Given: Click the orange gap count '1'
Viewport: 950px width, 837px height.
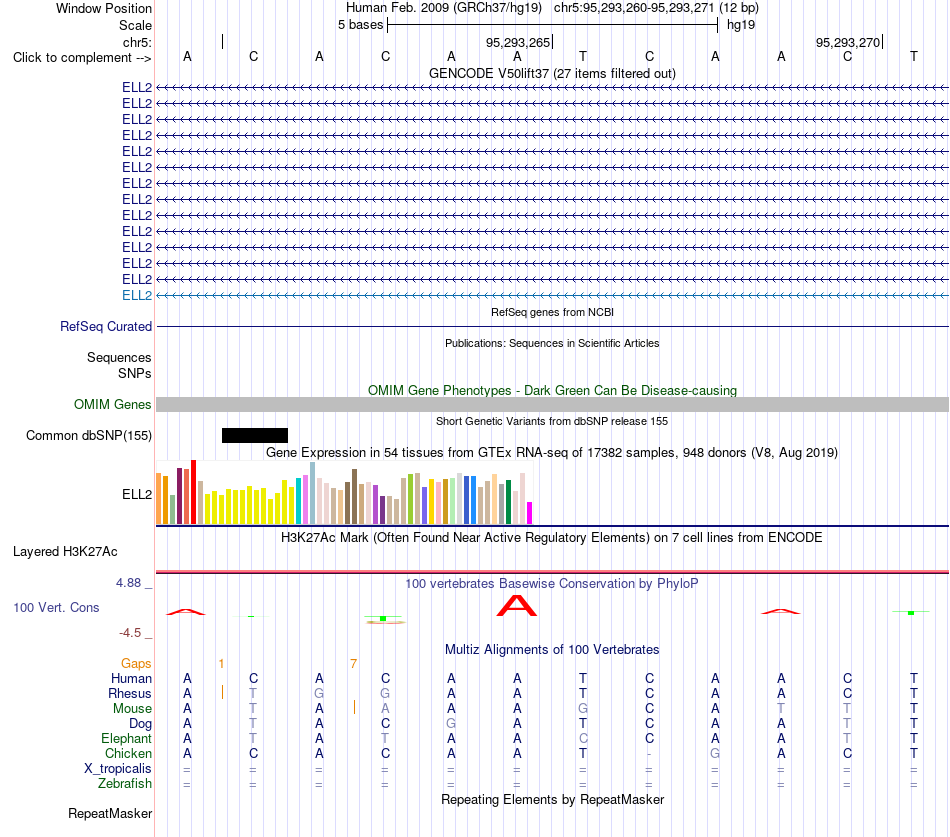Looking at the screenshot, I should 221,664.
